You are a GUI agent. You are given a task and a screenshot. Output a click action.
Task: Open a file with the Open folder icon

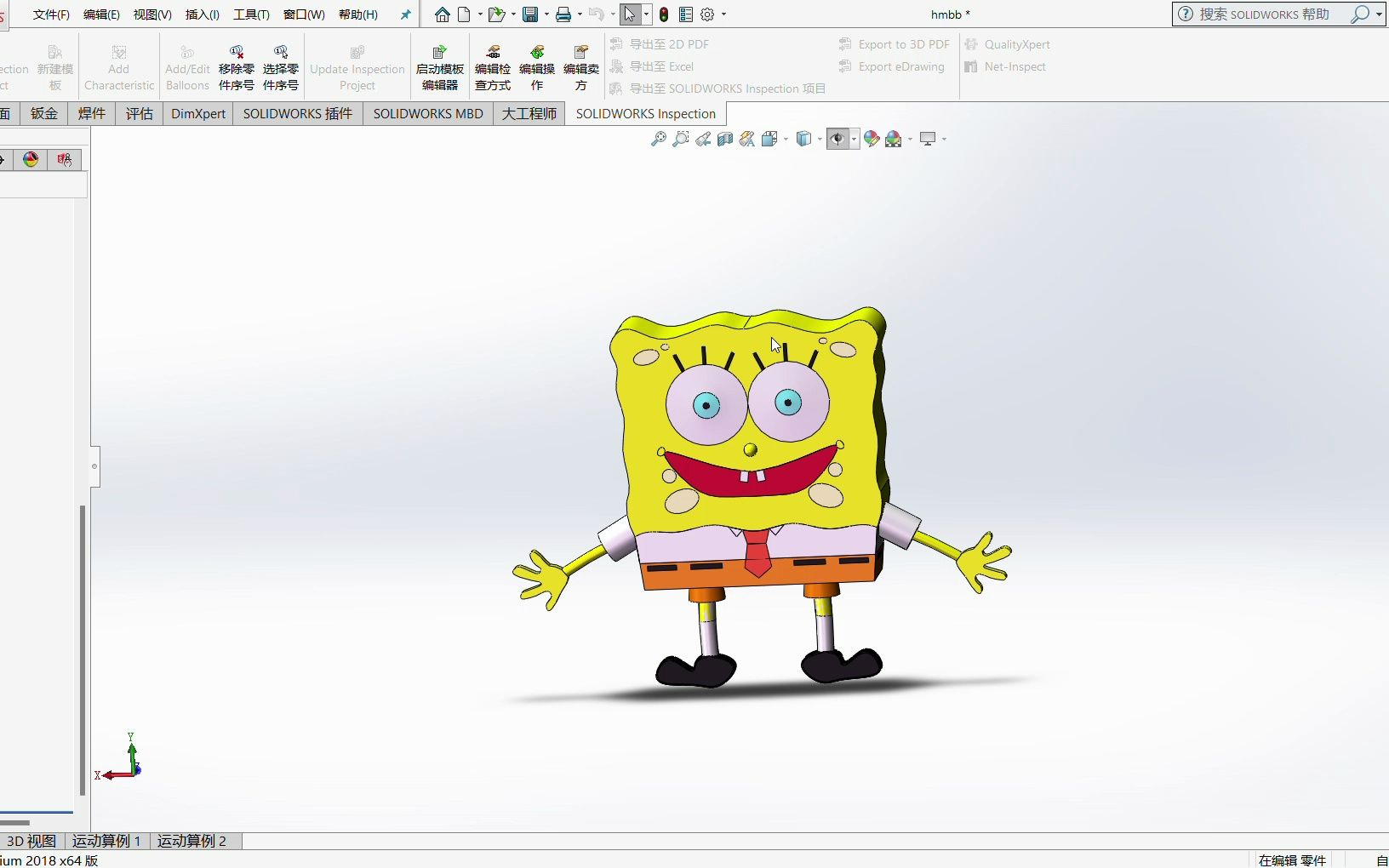coord(496,14)
